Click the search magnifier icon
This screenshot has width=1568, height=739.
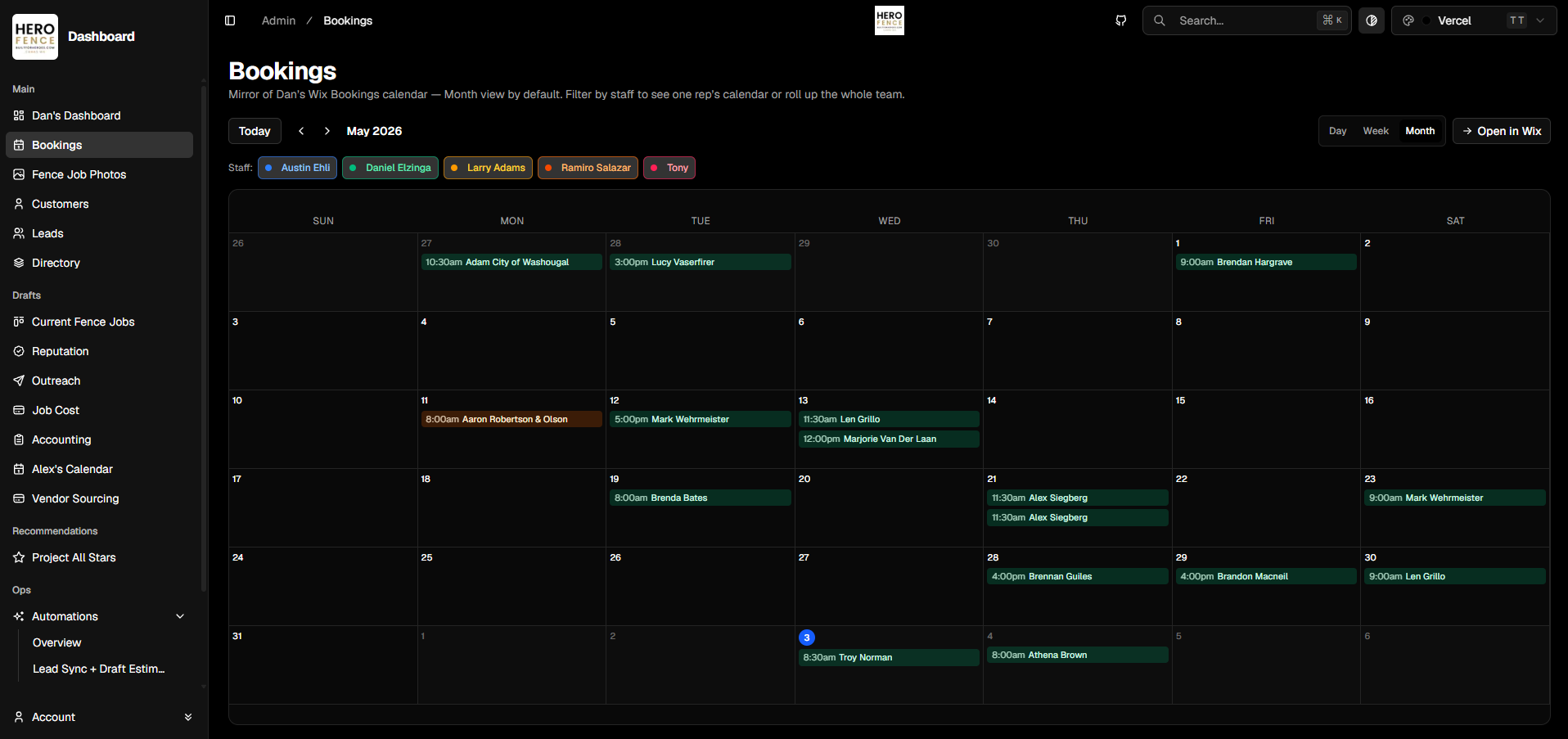pyautogui.click(x=1160, y=20)
